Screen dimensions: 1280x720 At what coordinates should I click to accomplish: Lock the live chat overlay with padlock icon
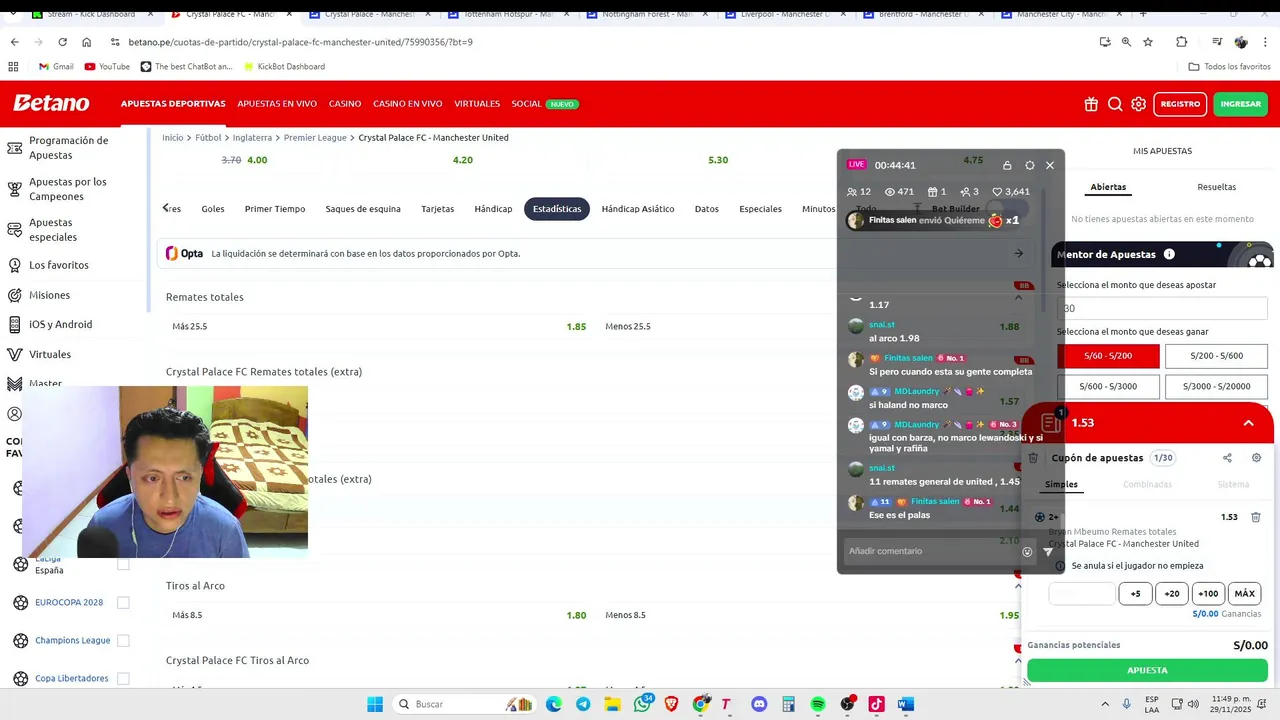(1007, 165)
